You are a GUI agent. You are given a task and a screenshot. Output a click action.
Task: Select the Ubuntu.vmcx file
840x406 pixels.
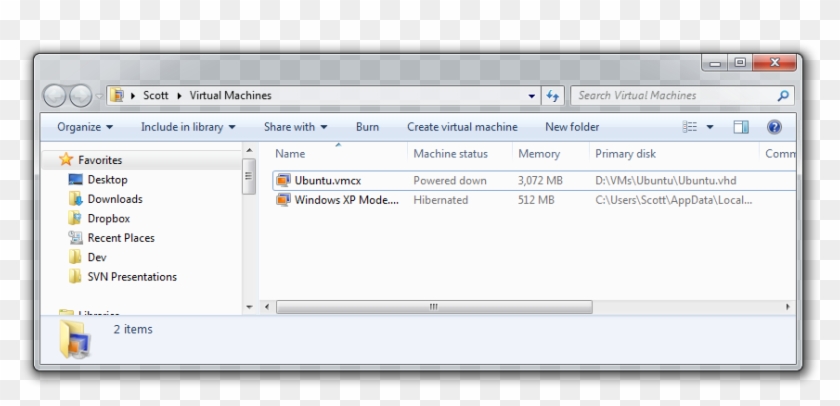pyautogui.click(x=328, y=181)
